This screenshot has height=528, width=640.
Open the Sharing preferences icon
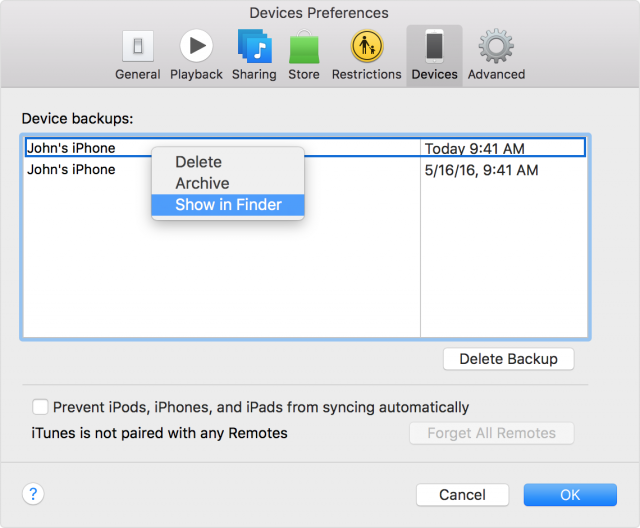coord(254,46)
